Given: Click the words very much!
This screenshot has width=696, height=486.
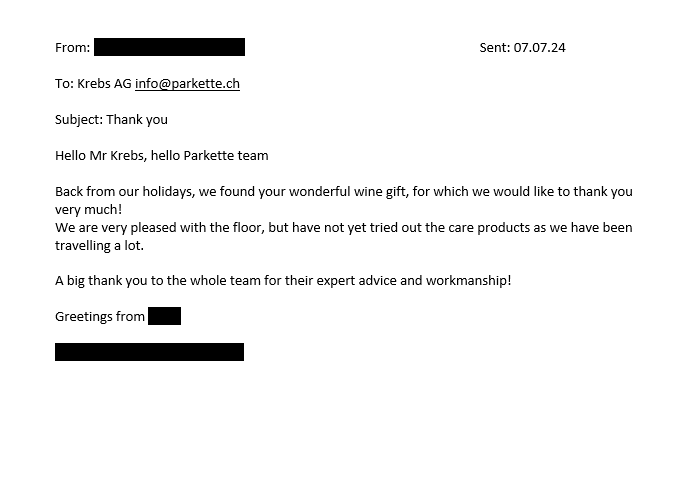Looking at the screenshot, I should [88, 209].
